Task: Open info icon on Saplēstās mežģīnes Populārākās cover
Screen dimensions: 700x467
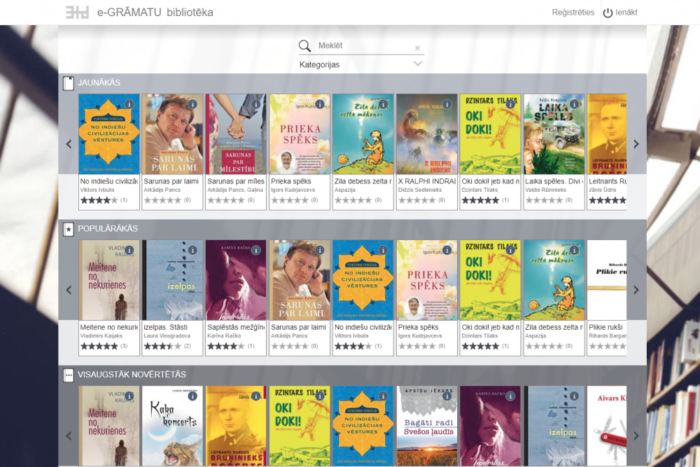Action: pyautogui.click(x=256, y=250)
